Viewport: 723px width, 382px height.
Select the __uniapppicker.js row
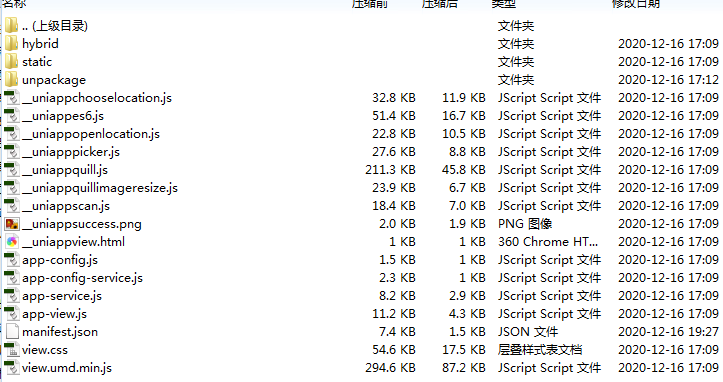click(362, 152)
